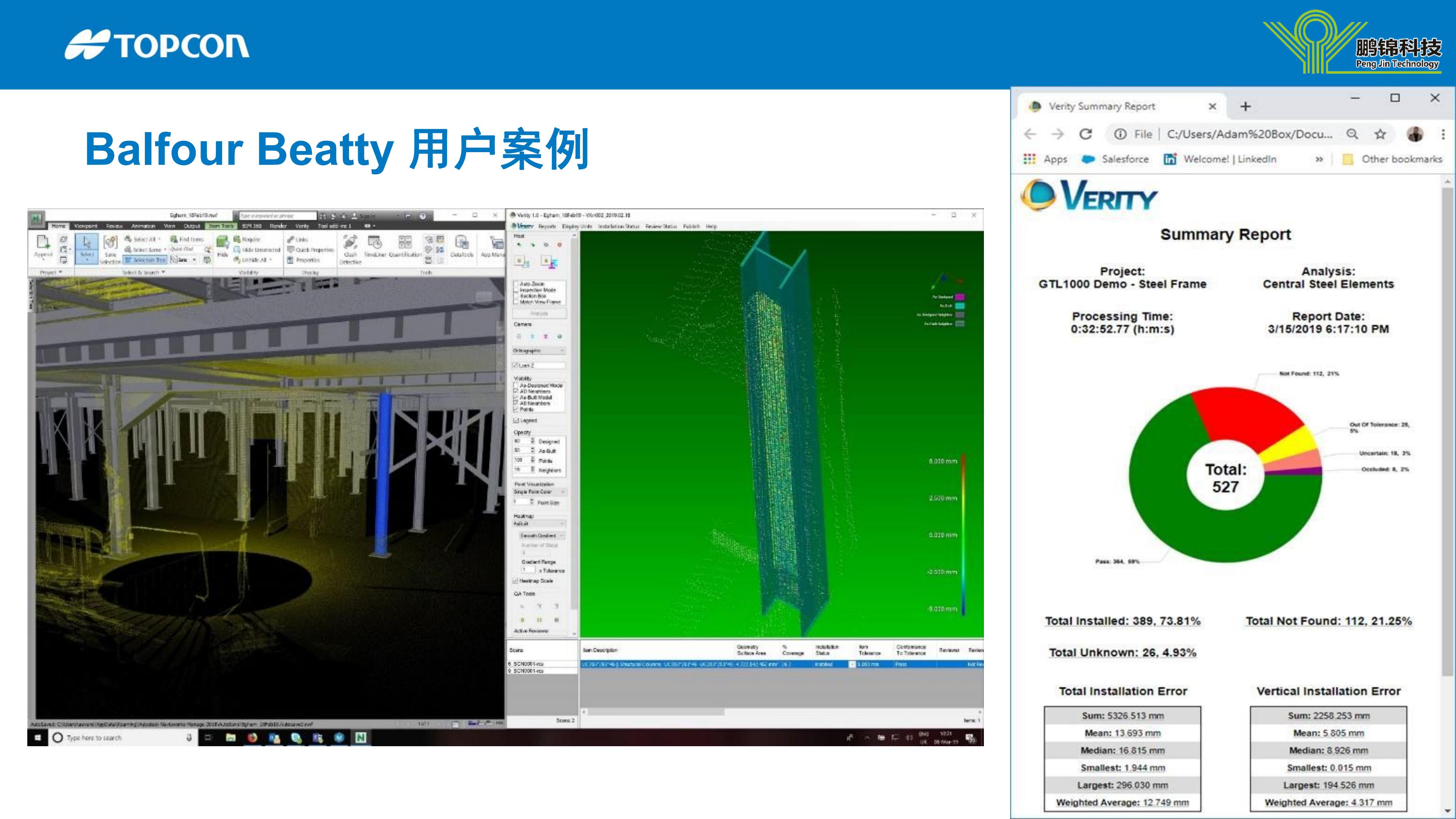Reload the Verity Summary Report page
This screenshot has height=819, width=1456.
tap(1085, 134)
